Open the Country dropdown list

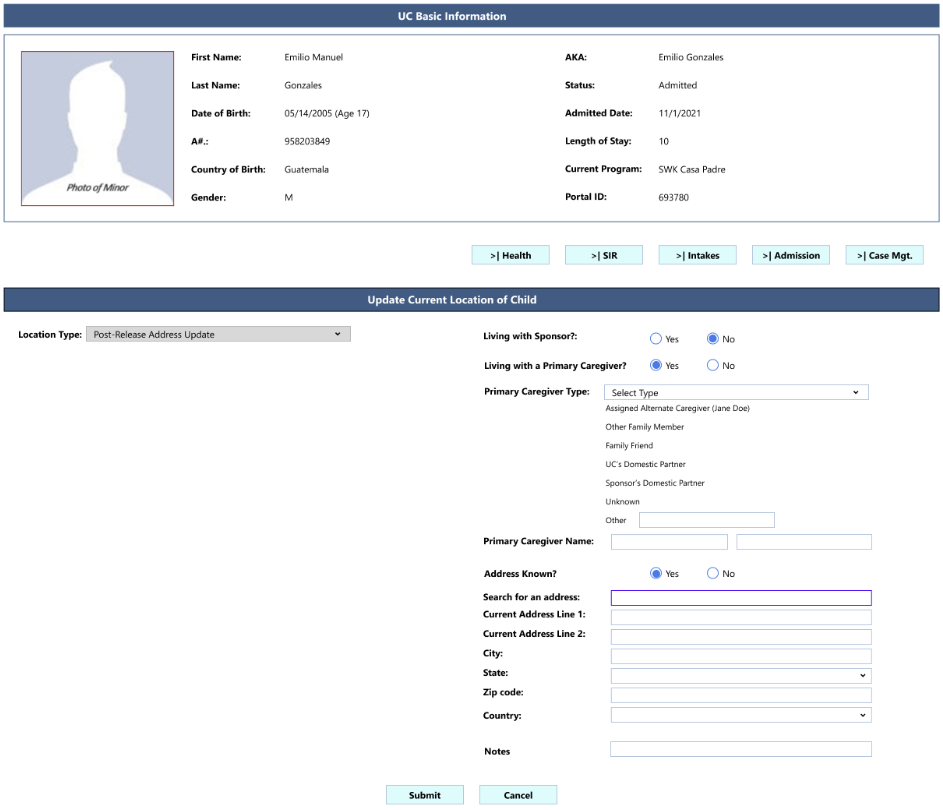(740, 716)
